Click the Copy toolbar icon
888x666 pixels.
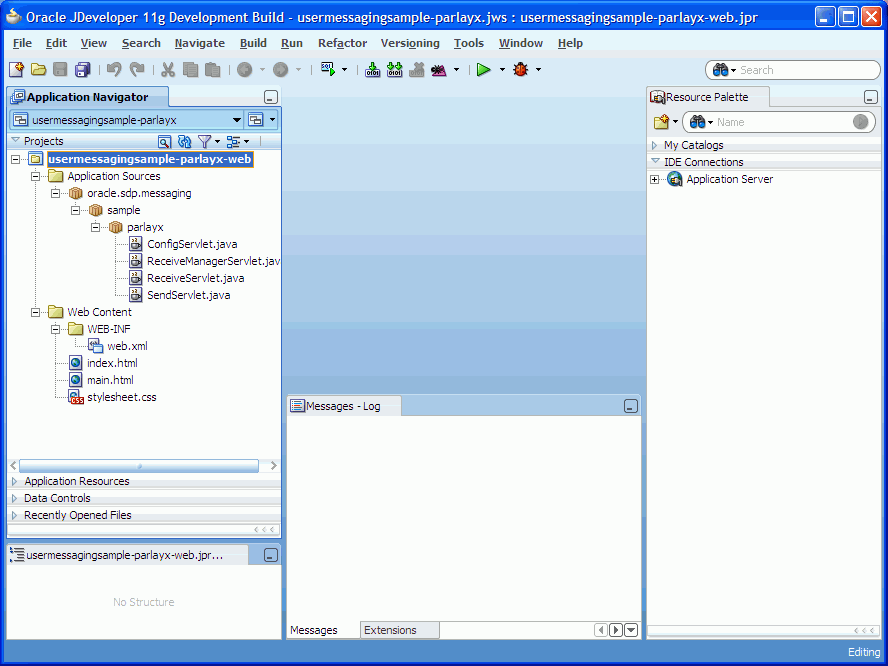[x=190, y=70]
